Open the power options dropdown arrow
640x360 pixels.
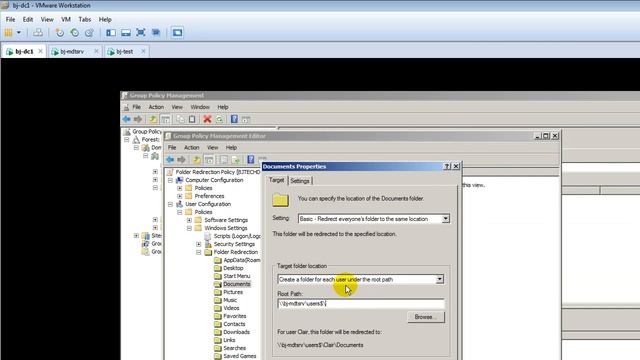(x=18, y=33)
